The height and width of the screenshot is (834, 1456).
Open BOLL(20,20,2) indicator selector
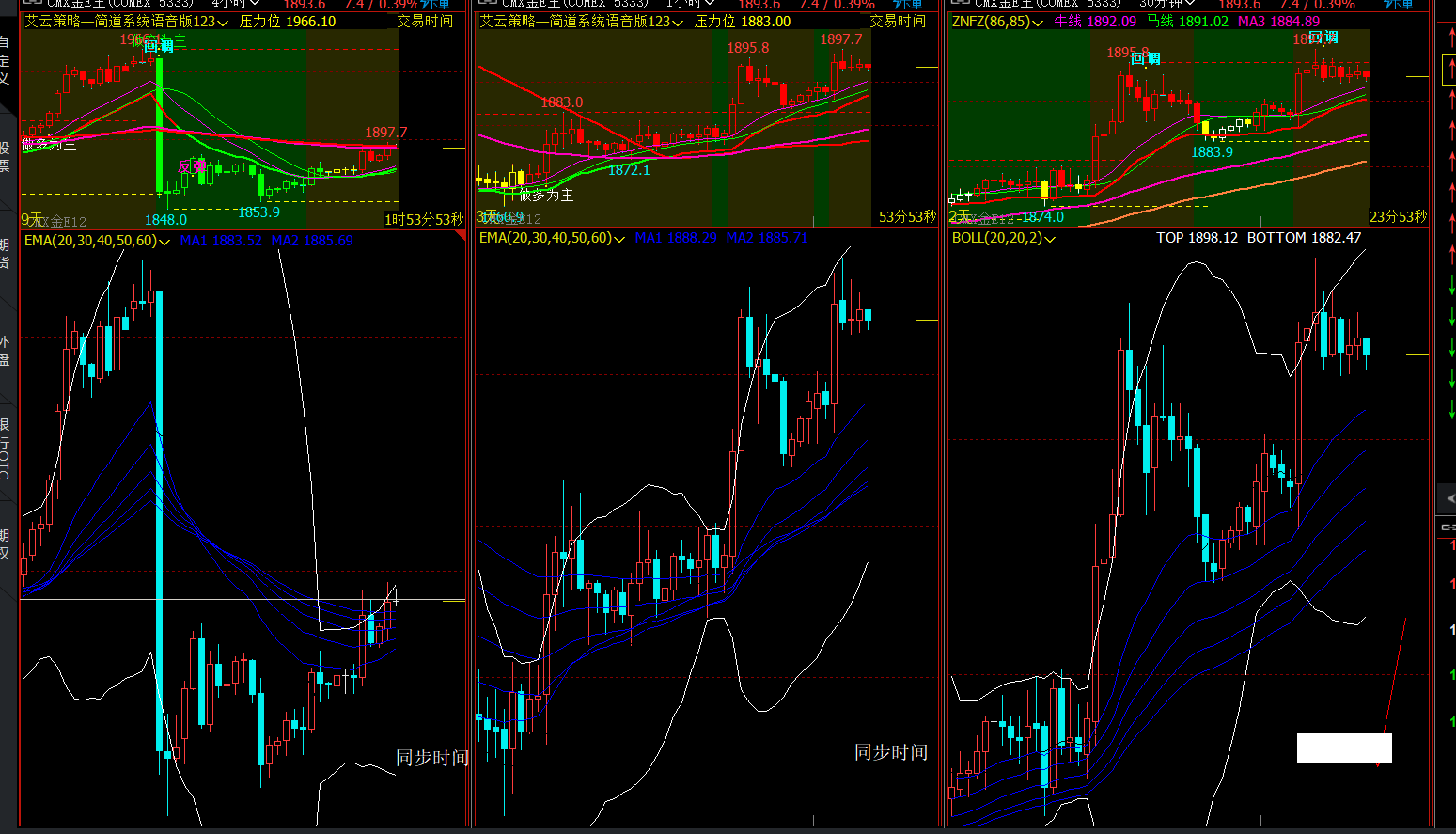point(1004,238)
